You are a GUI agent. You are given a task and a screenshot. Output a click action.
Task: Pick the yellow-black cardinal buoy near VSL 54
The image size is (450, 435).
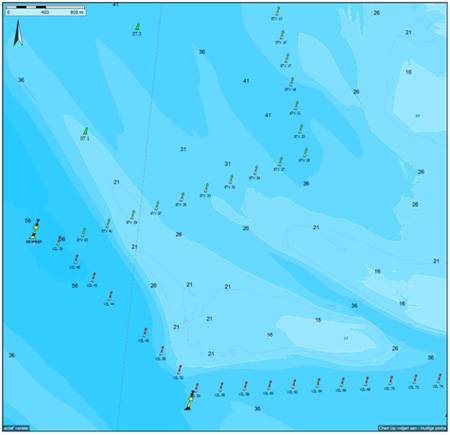click(190, 400)
